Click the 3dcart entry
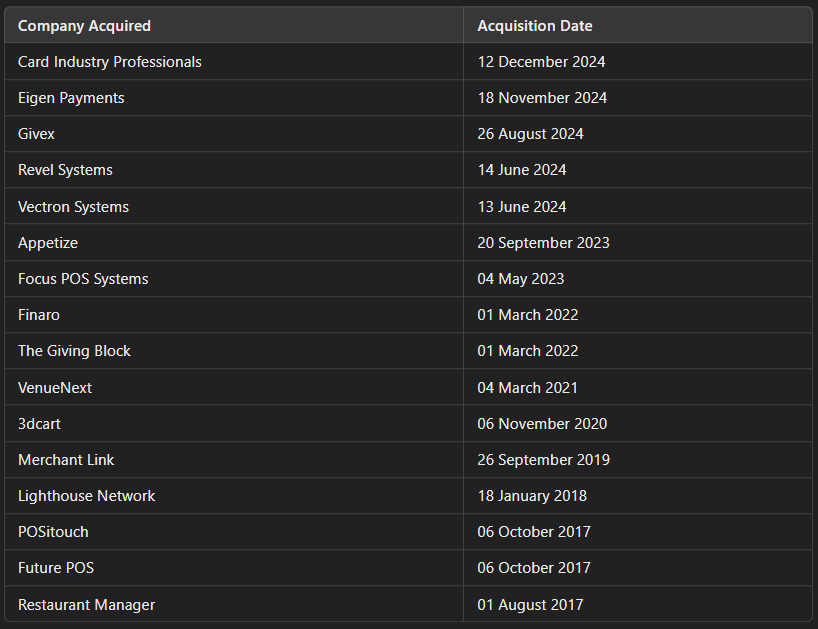The width and height of the screenshot is (818, 629). (39, 424)
